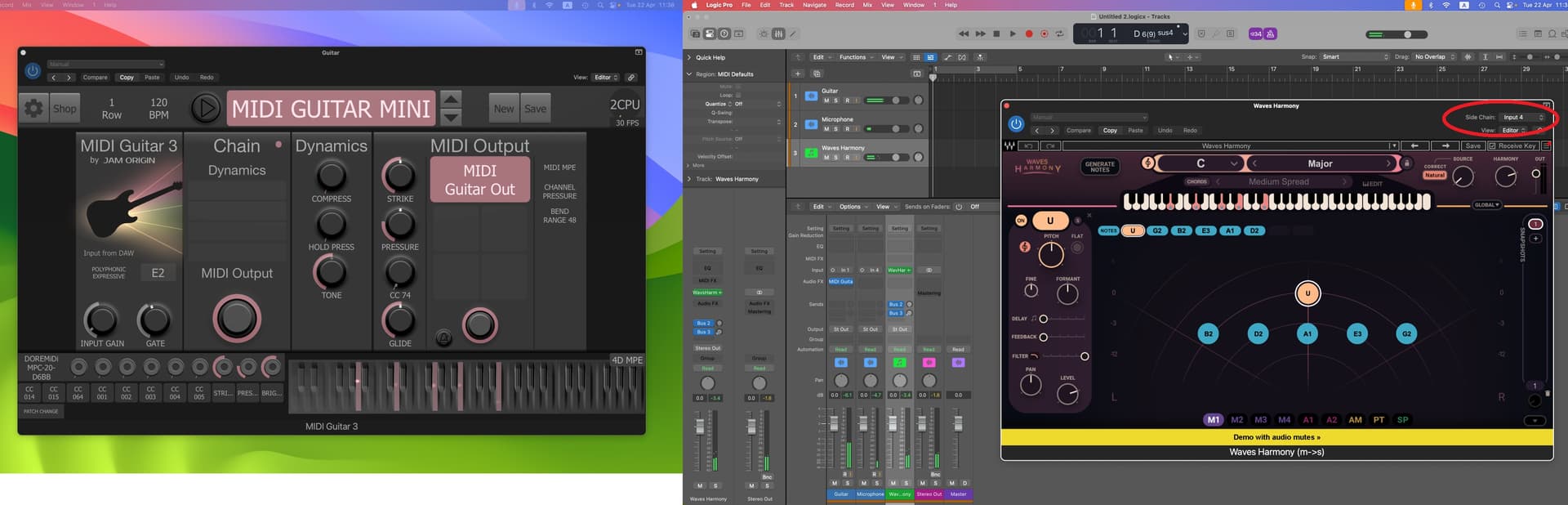Mute the Guitar channel strip in Mixer
Screen dimensions: 1568x505
tap(835, 483)
